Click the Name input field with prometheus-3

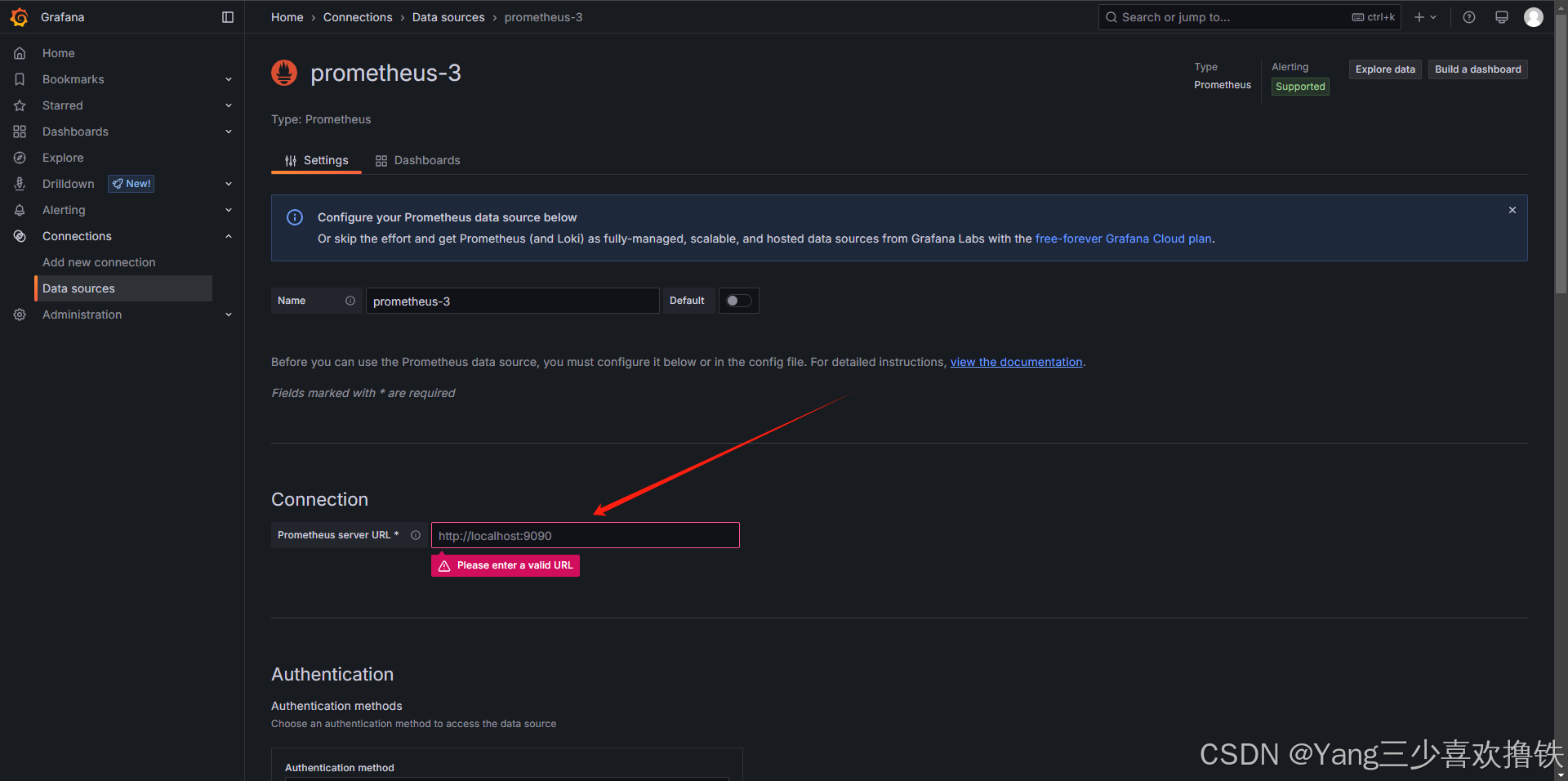(512, 301)
